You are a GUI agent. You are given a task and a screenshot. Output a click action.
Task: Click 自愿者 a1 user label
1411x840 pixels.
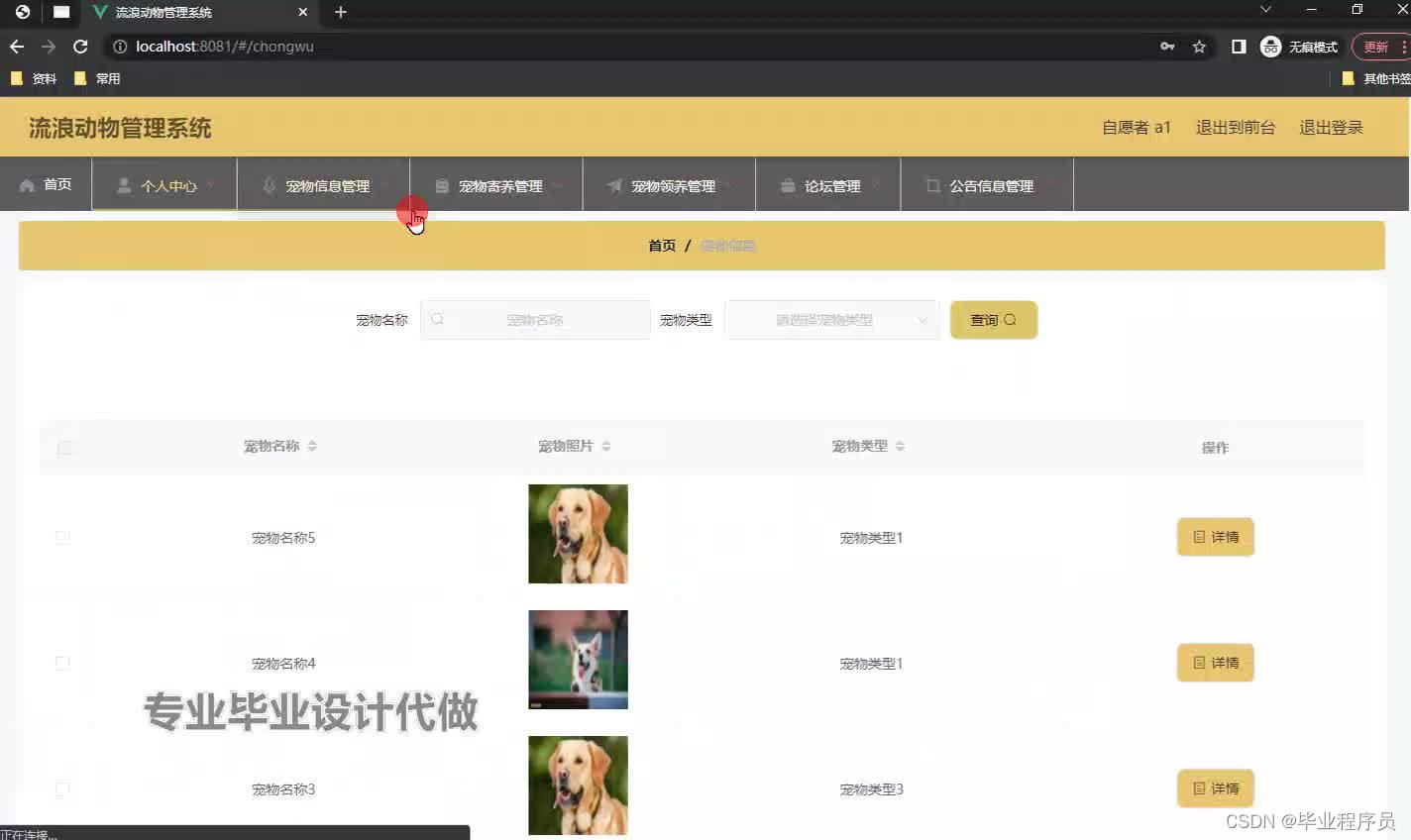pyautogui.click(x=1136, y=127)
